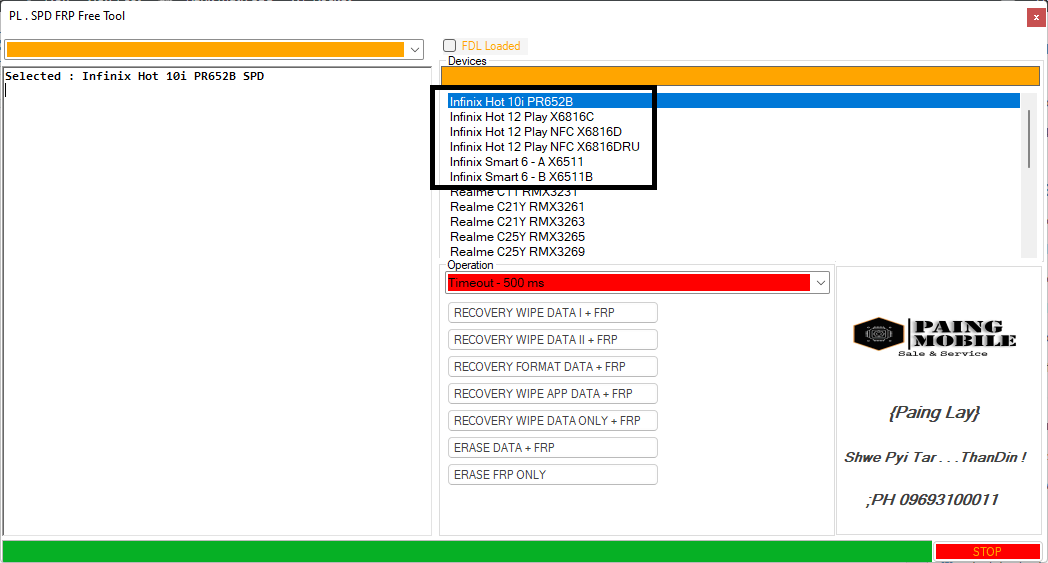Viewport: 1048px width, 563px height.
Task: Click the device list vertical scrollbar
Action: pos(1028,180)
